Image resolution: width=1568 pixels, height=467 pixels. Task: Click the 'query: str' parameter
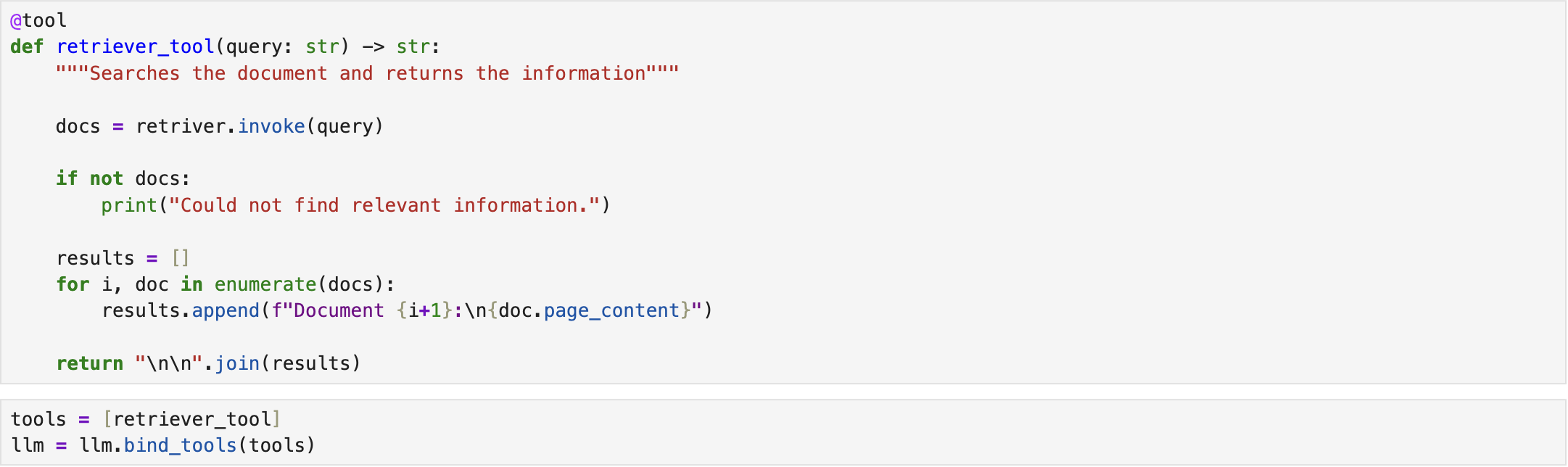click(x=282, y=47)
